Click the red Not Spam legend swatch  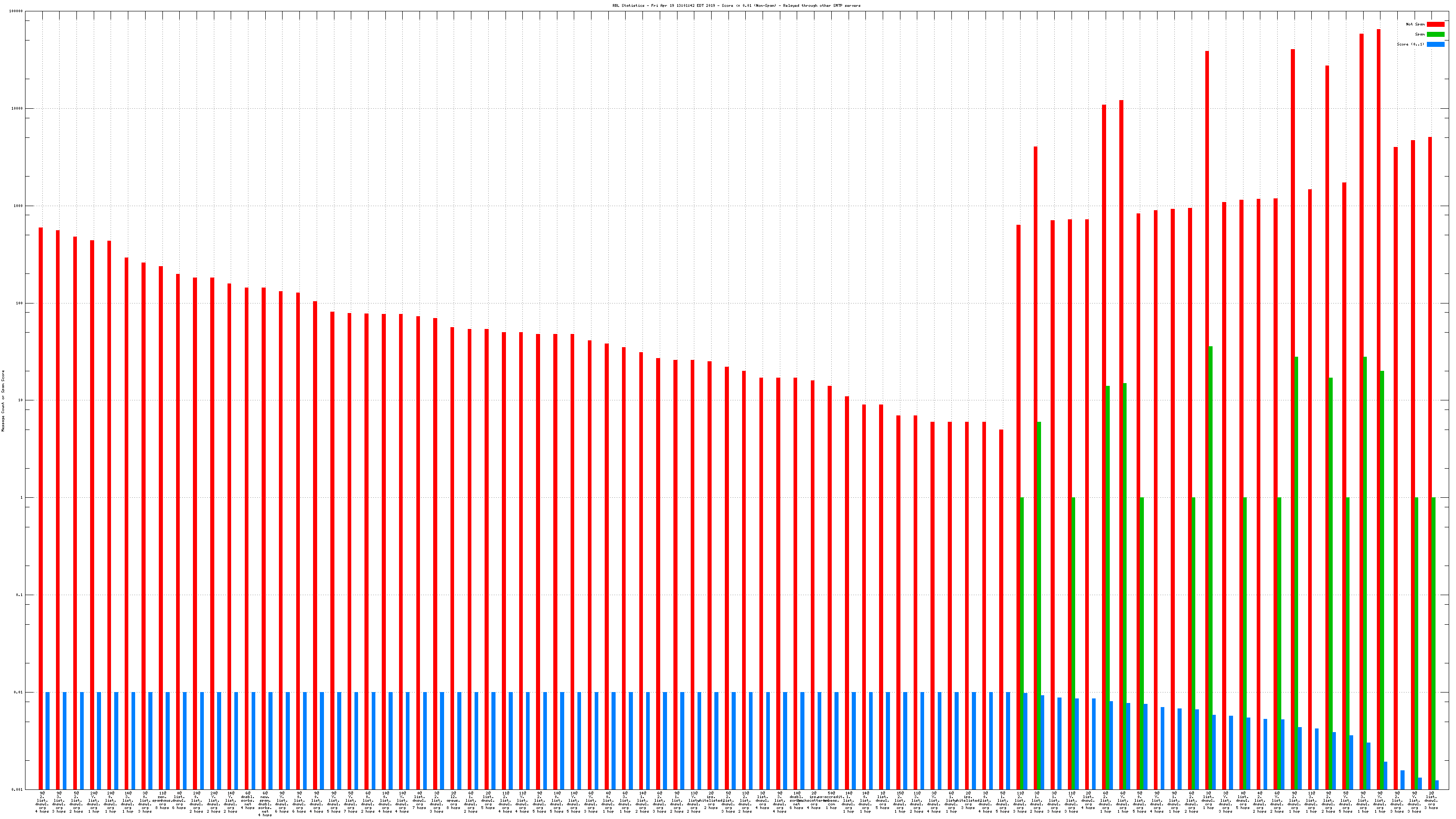point(1435,24)
